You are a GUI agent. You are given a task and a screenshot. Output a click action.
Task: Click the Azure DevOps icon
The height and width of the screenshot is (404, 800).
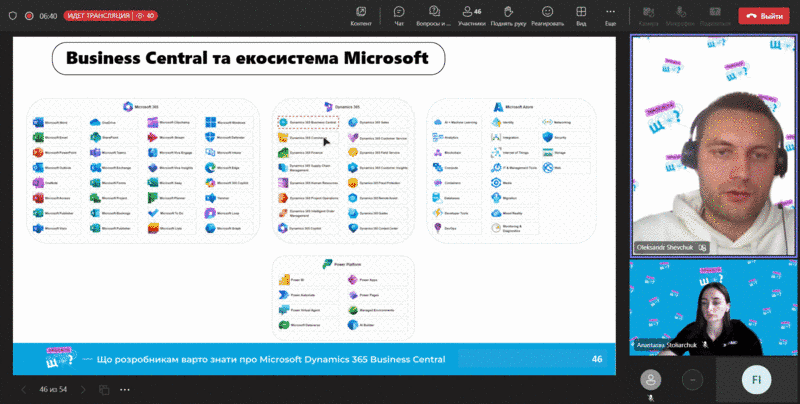click(x=438, y=228)
